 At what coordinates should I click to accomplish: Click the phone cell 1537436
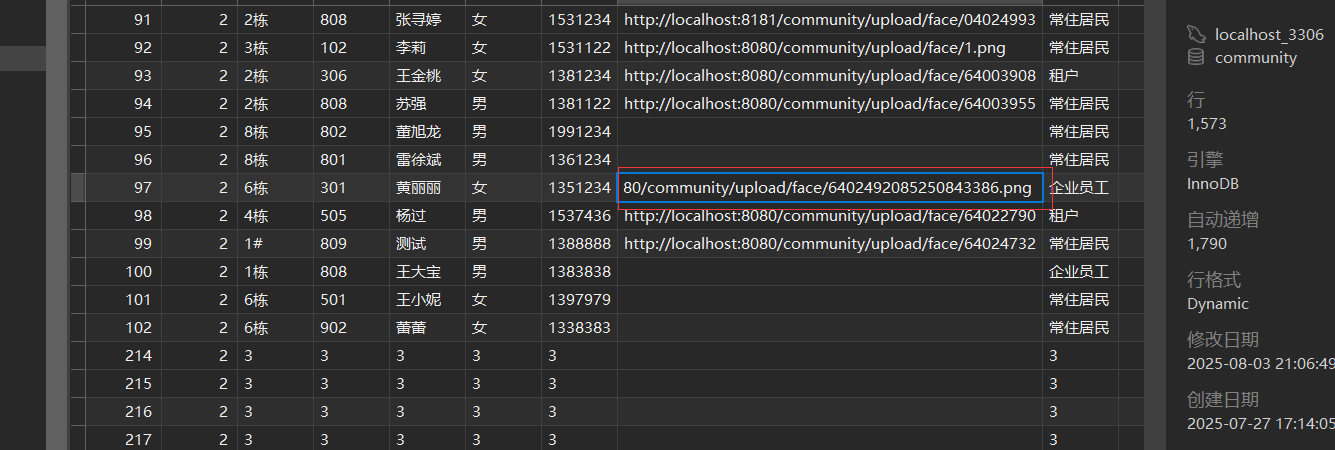tap(579, 216)
